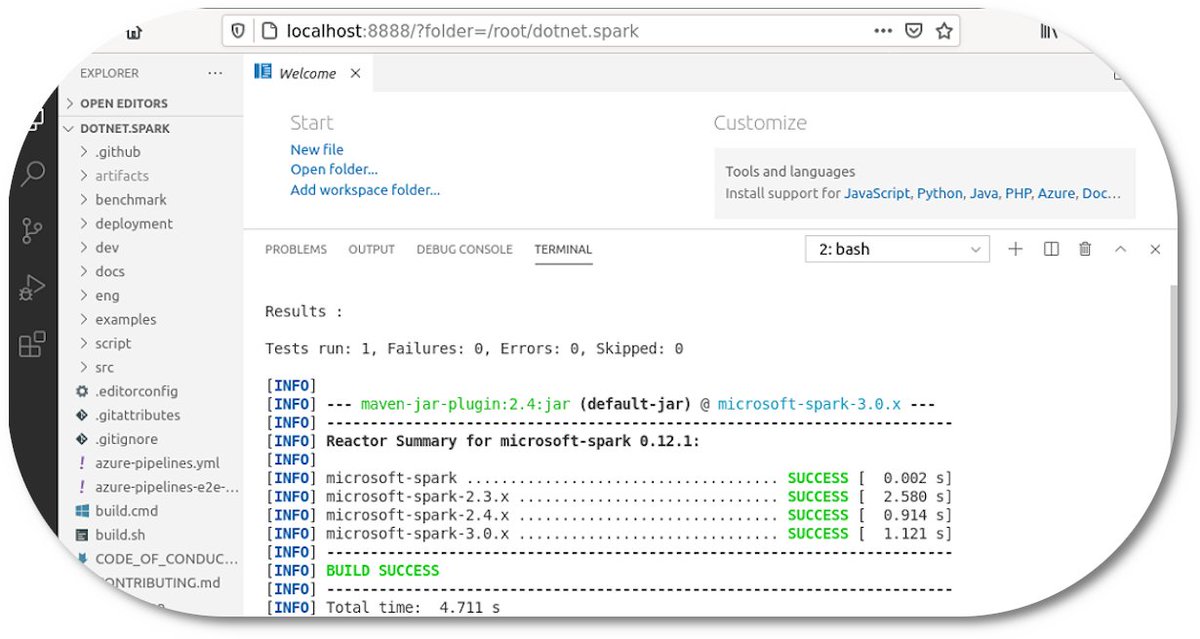
Task: Install PHP support link
Action: point(1017,194)
